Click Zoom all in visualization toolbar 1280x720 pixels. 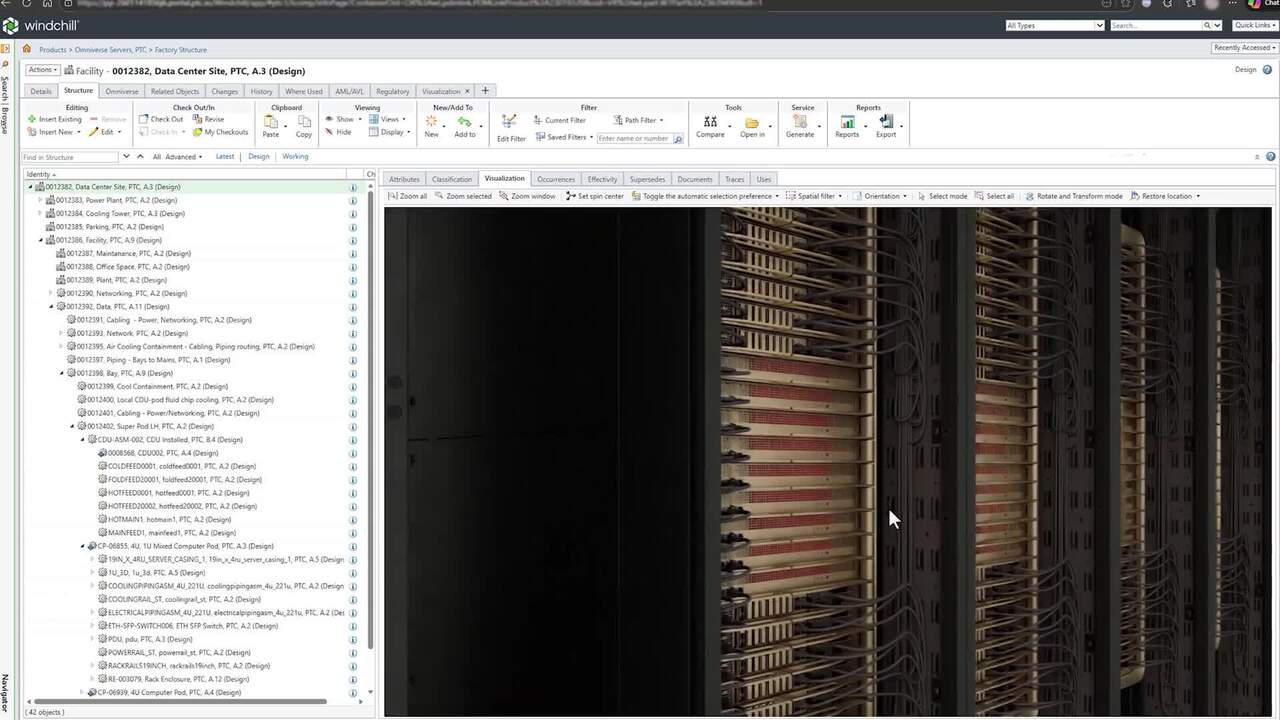(x=408, y=196)
